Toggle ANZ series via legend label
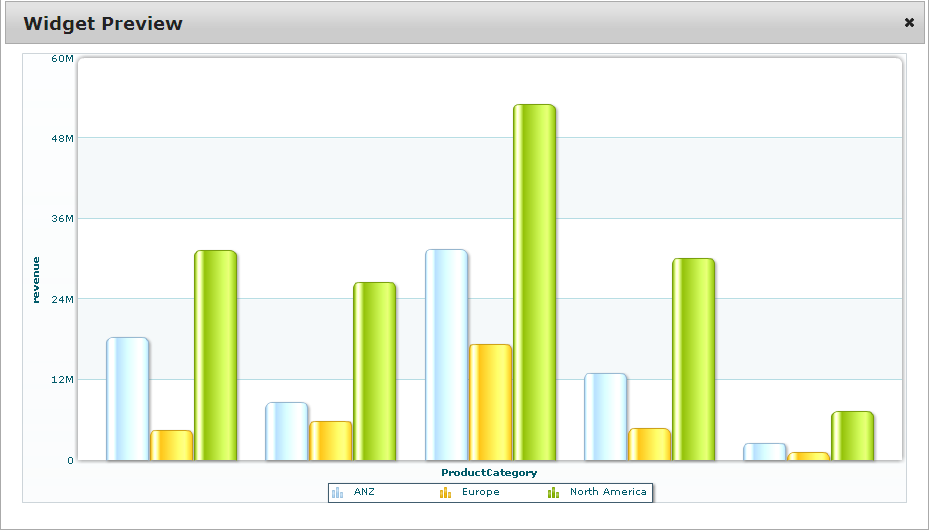Viewport: 929px width, 530px height. coord(363,492)
